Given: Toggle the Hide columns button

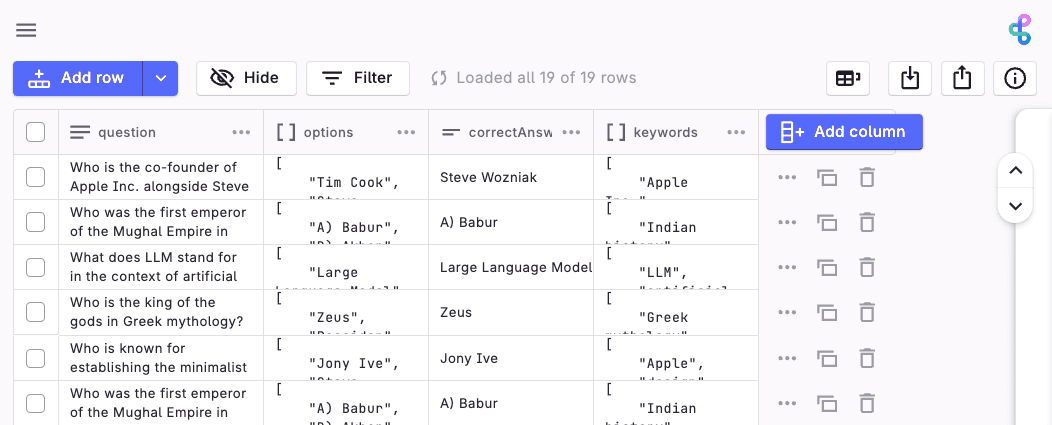Looking at the screenshot, I should tap(246, 78).
